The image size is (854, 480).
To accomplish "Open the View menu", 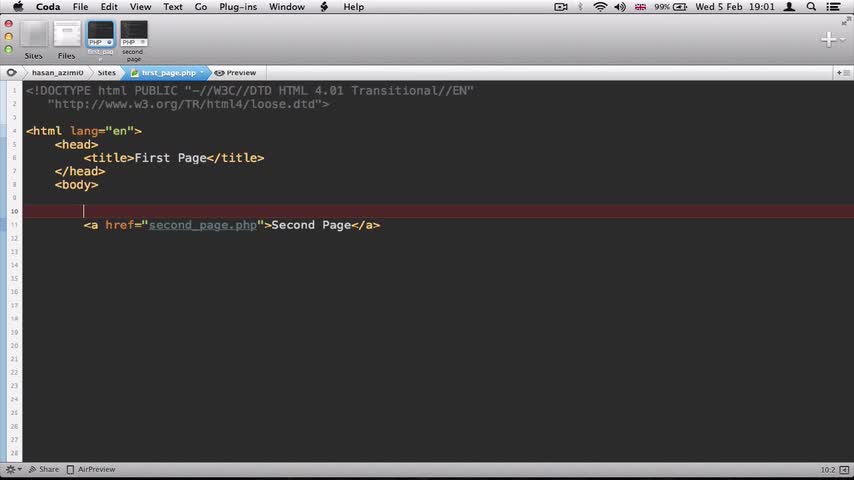I will [140, 7].
